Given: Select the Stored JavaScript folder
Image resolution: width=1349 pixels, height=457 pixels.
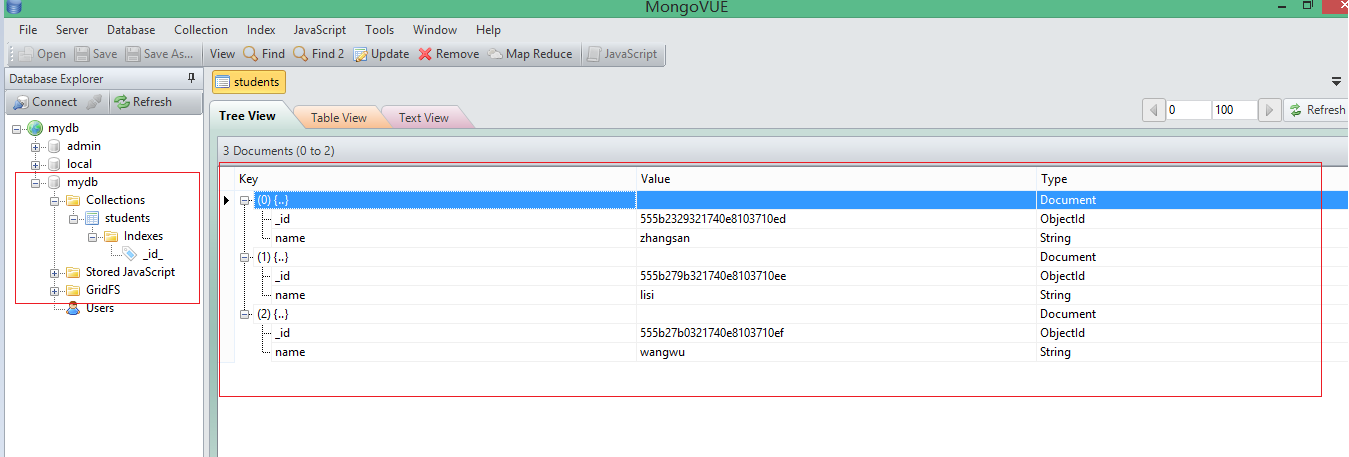Looking at the screenshot, I should point(130,272).
